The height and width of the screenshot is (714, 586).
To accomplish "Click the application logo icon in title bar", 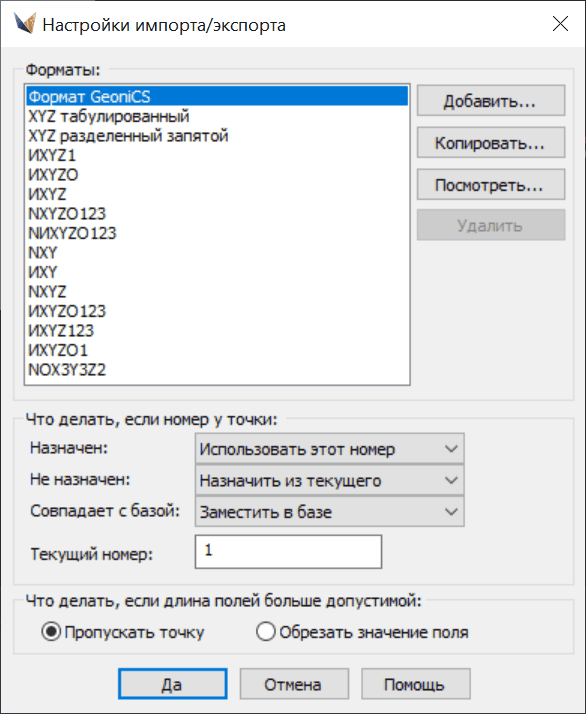I will pos(25,24).
